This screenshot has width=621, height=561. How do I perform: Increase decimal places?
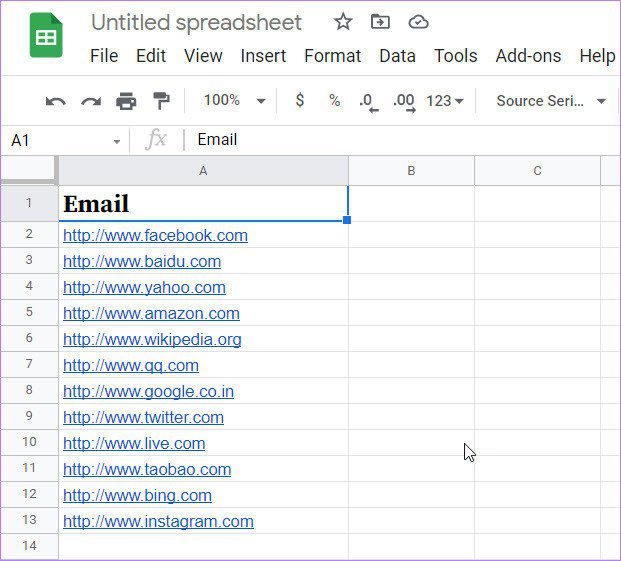(404, 103)
